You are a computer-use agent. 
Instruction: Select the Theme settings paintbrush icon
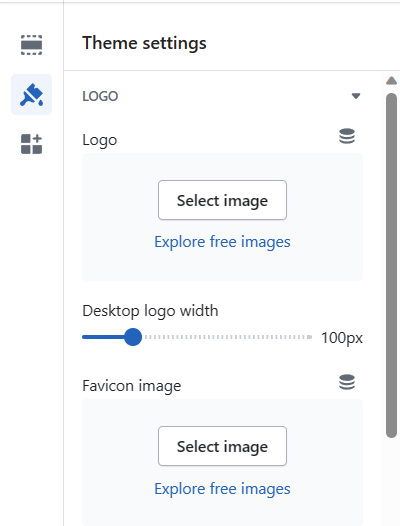tap(32, 95)
